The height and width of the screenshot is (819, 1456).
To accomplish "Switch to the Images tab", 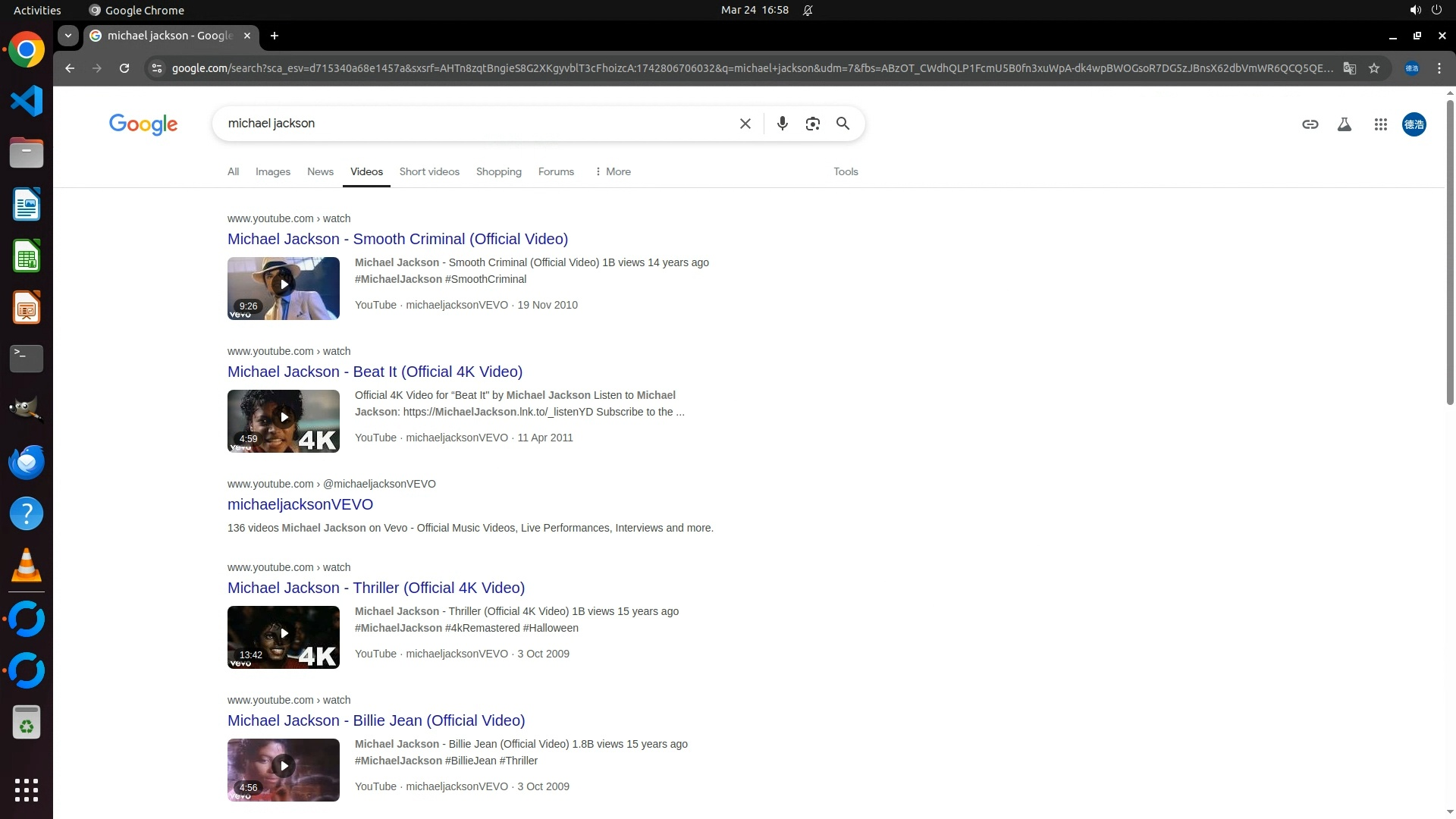I will 272,171.
